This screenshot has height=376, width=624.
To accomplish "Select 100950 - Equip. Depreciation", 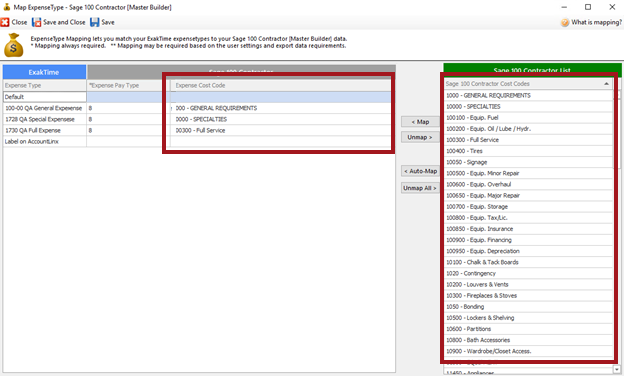I will pyautogui.click(x=528, y=251).
